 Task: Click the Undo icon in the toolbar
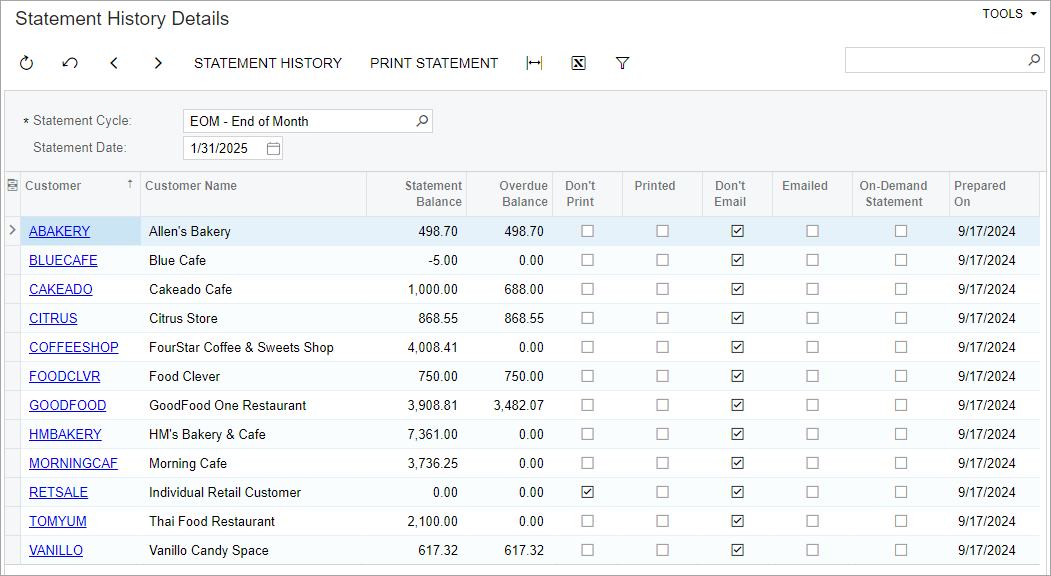[70, 63]
